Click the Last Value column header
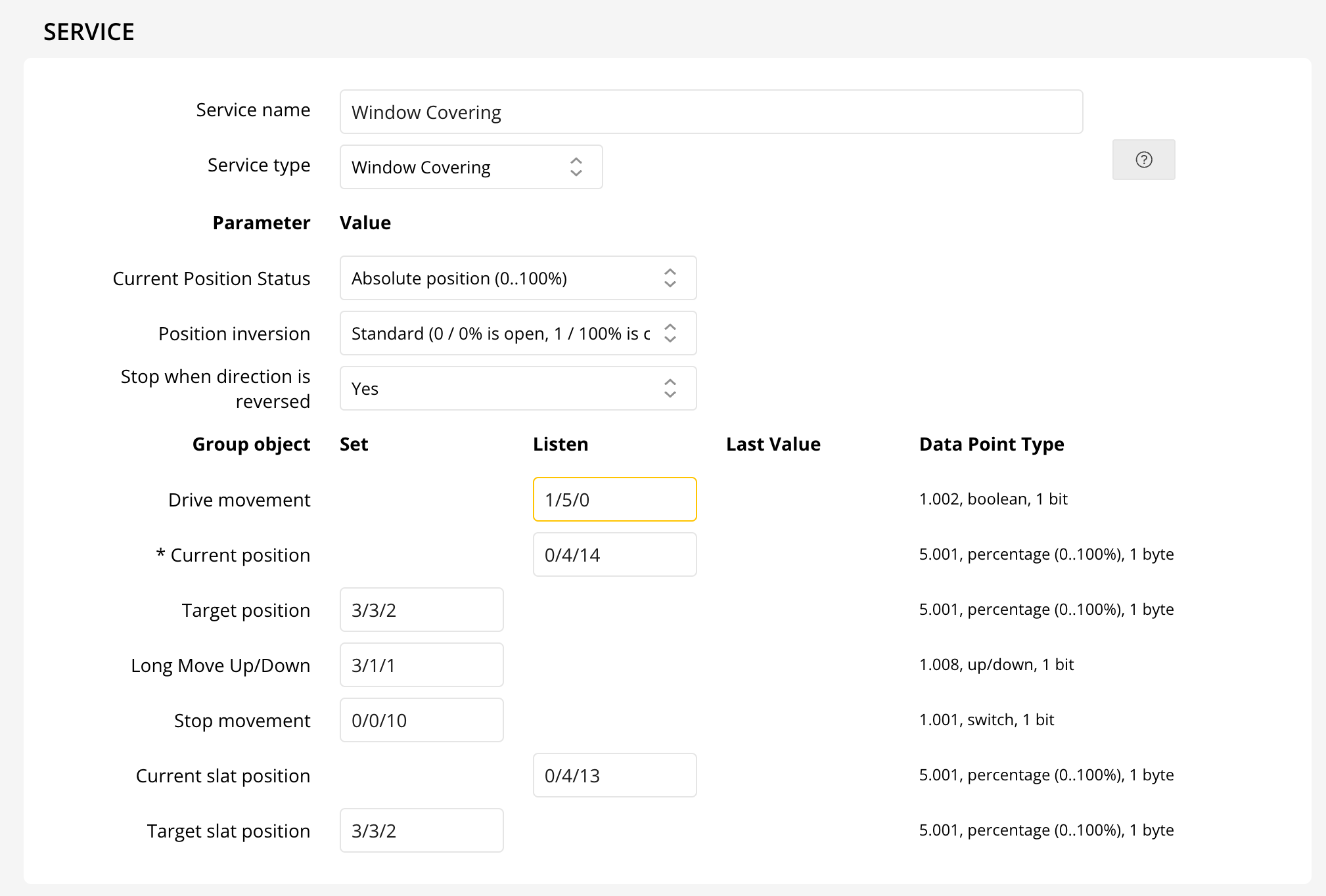The height and width of the screenshot is (896, 1326). (773, 444)
